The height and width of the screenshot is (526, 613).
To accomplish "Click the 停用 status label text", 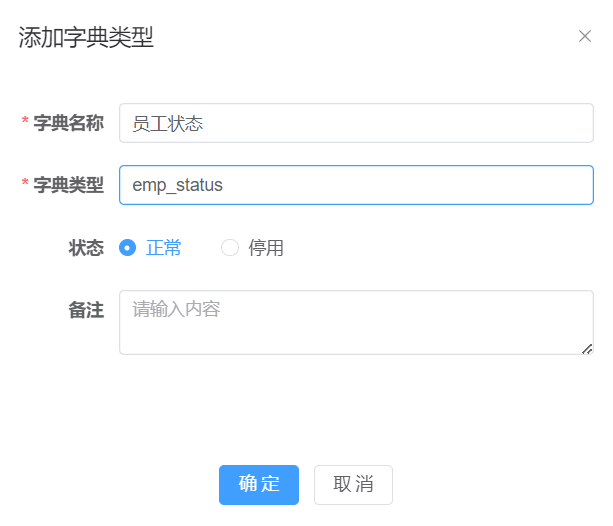I will [x=266, y=248].
